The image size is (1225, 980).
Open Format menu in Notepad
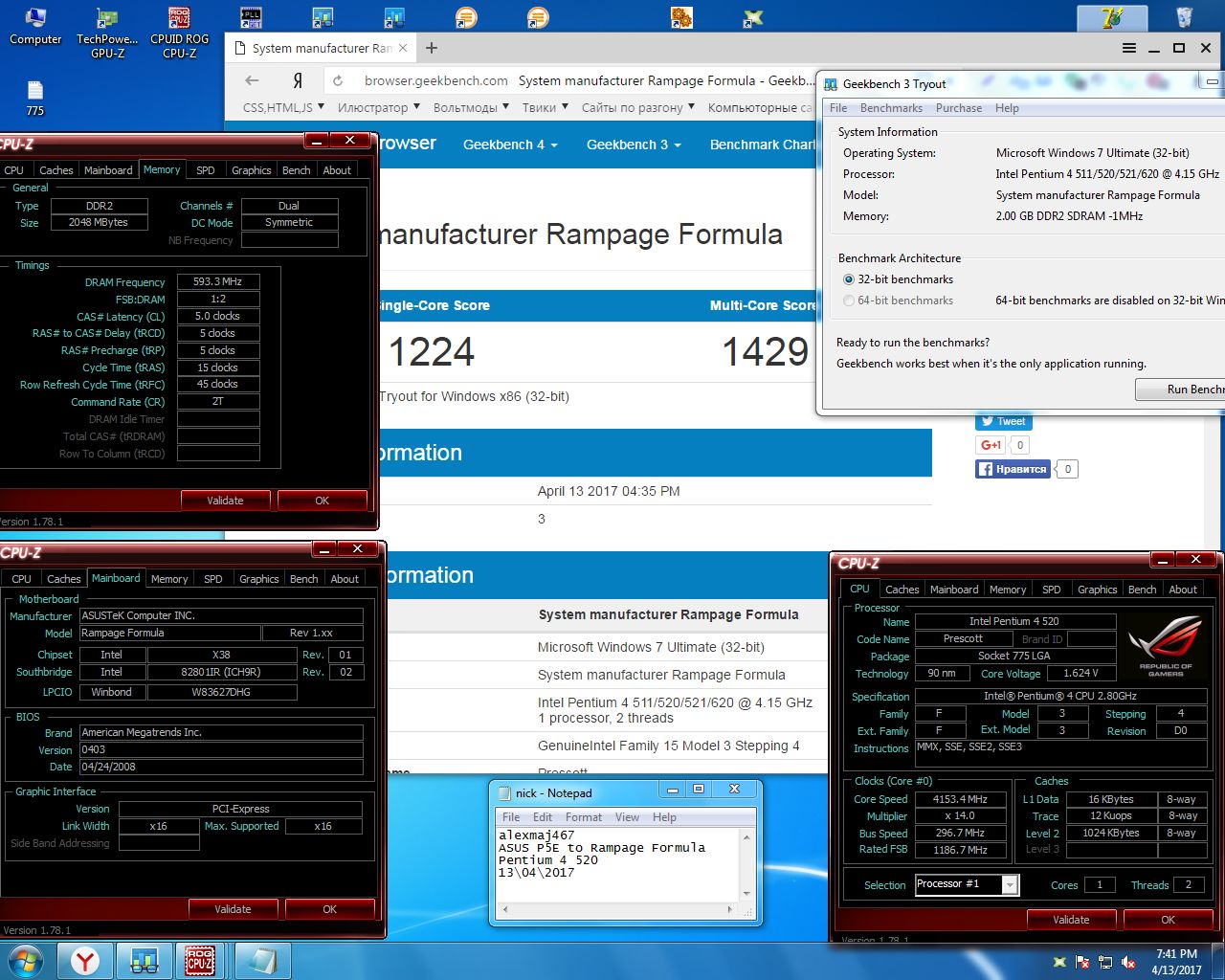point(584,817)
